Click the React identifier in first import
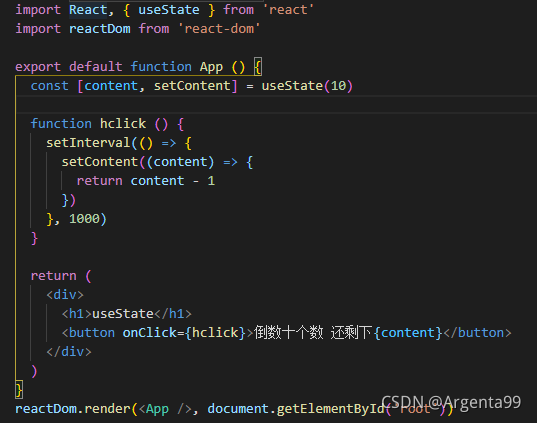 click(x=88, y=10)
